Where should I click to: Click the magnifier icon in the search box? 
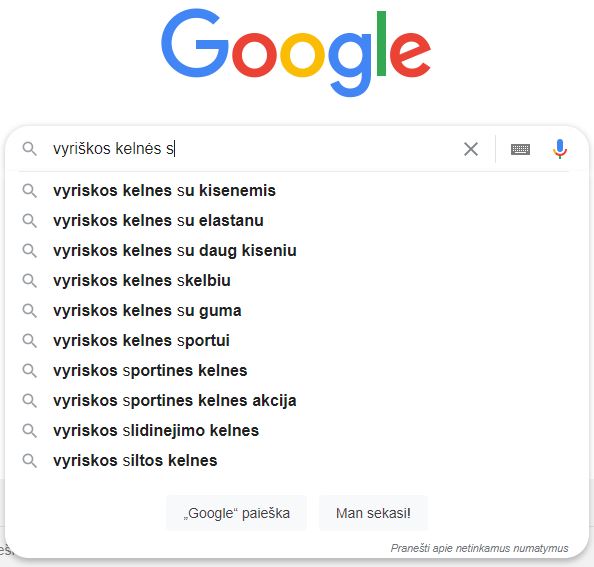coord(30,149)
